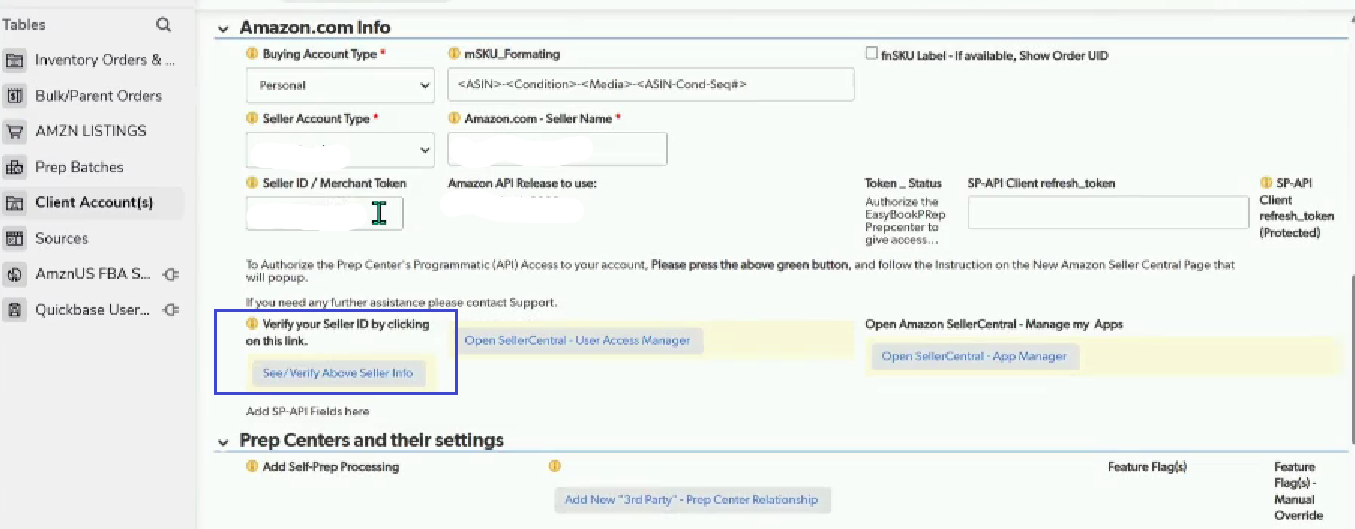
Task: Click the "Token _ Status" label
Action: click(903, 184)
